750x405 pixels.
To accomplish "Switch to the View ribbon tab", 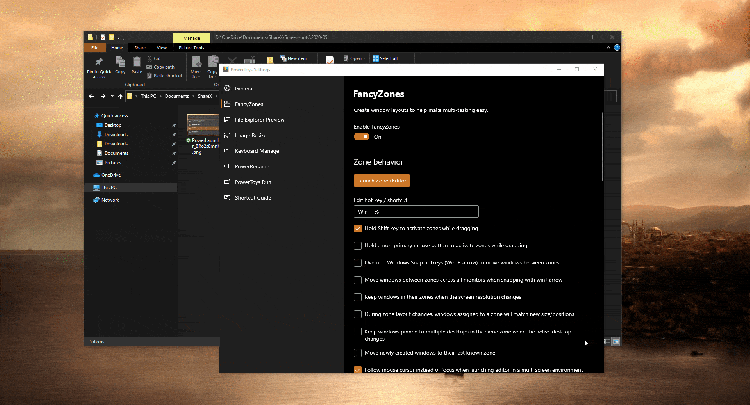I will click(x=160, y=47).
